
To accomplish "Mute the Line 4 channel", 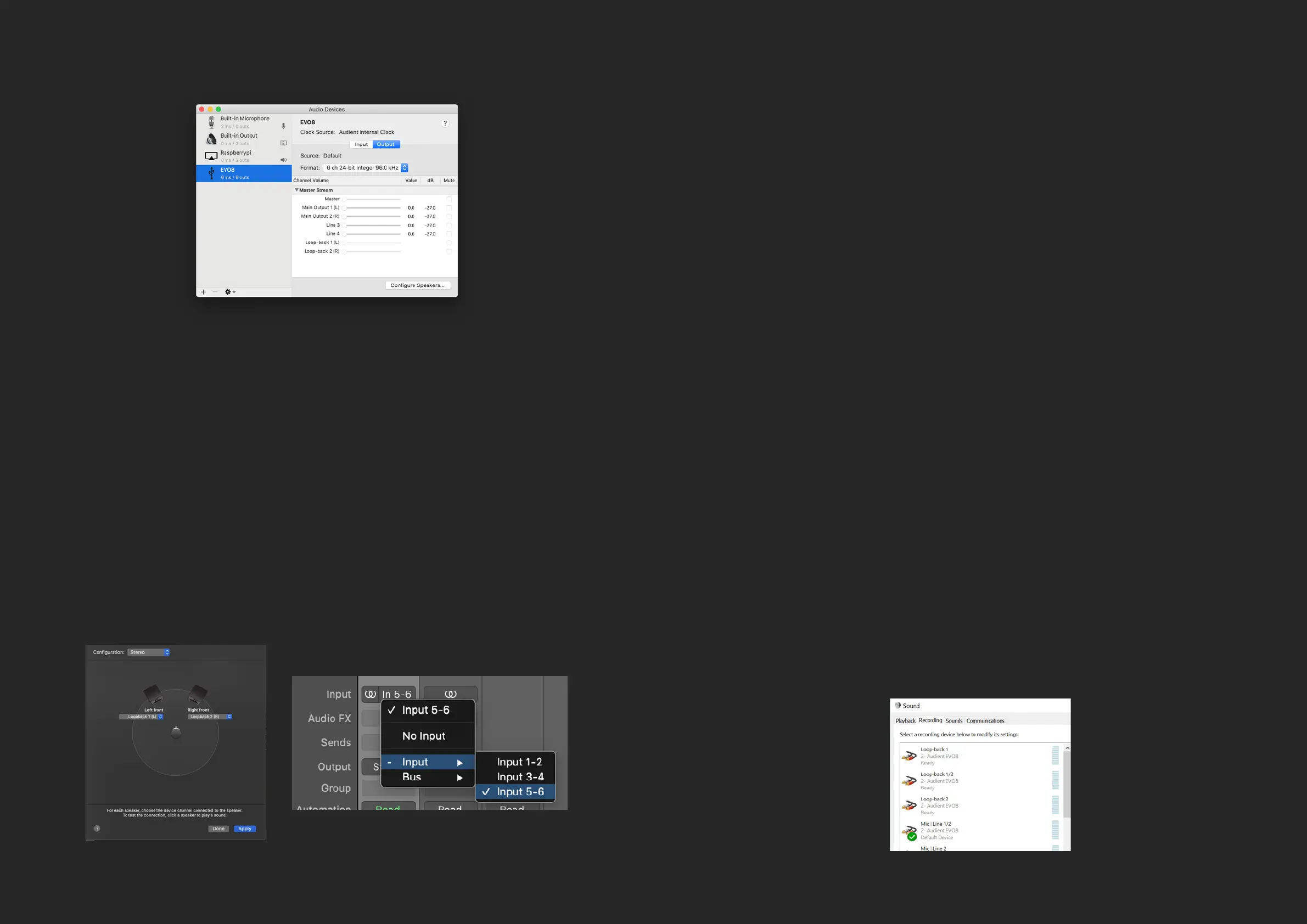I will pos(448,234).
